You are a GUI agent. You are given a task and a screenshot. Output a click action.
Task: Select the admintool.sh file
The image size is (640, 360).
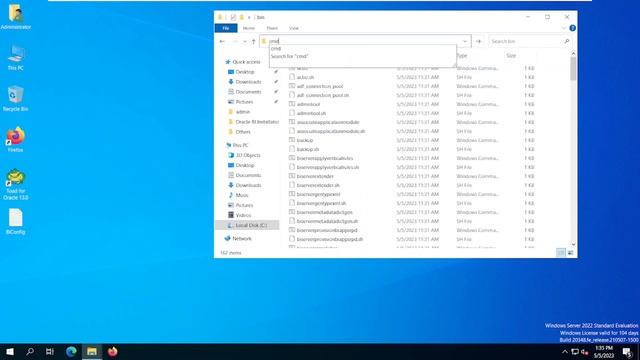pos(311,113)
